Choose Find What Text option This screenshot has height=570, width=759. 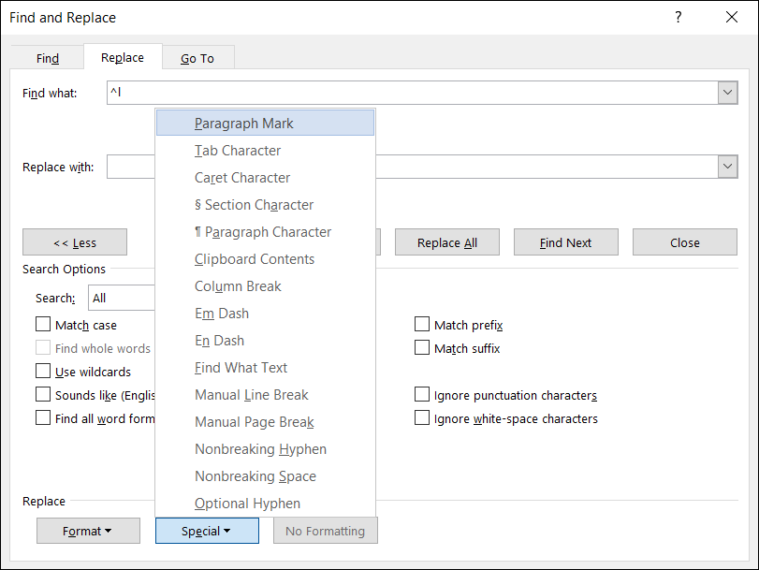coord(265,367)
